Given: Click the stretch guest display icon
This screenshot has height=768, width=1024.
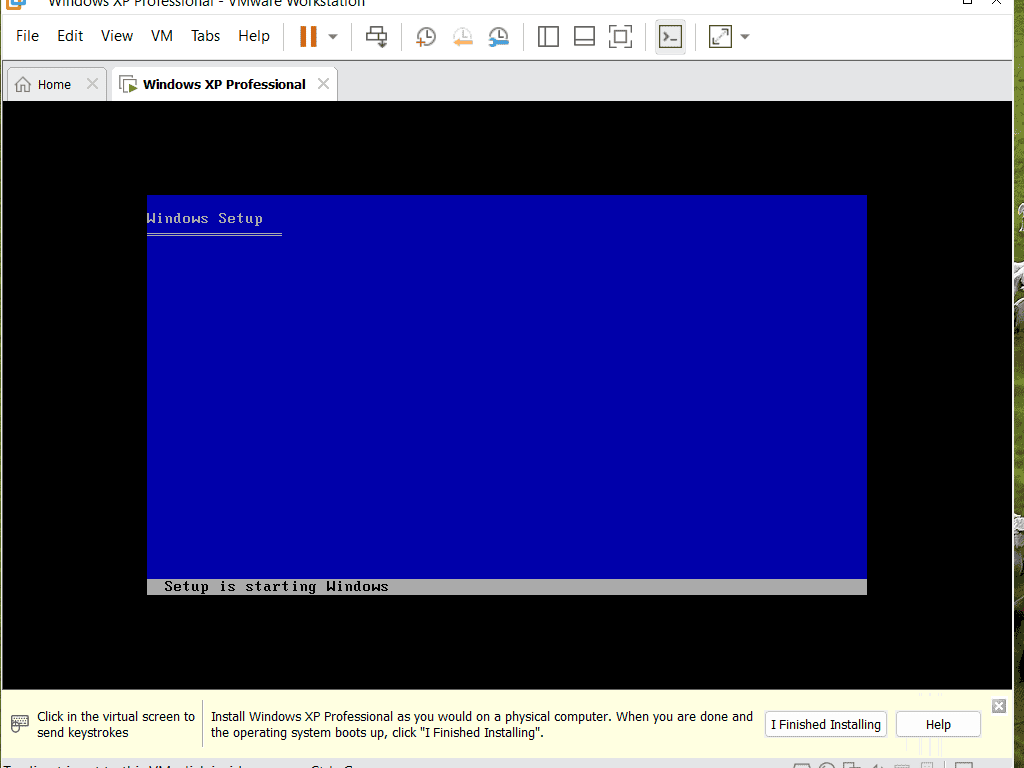Looking at the screenshot, I should pos(720,37).
